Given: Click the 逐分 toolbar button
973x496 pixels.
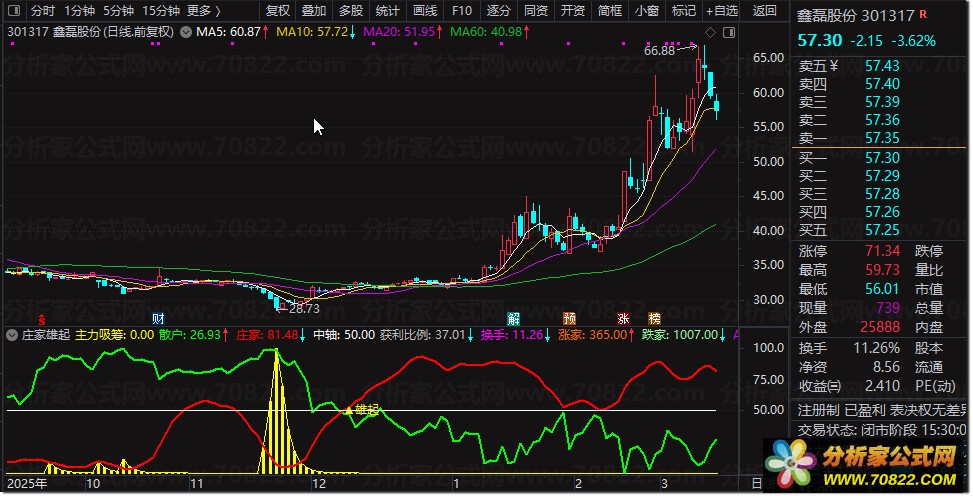Looking at the screenshot, I should tap(498, 11).
